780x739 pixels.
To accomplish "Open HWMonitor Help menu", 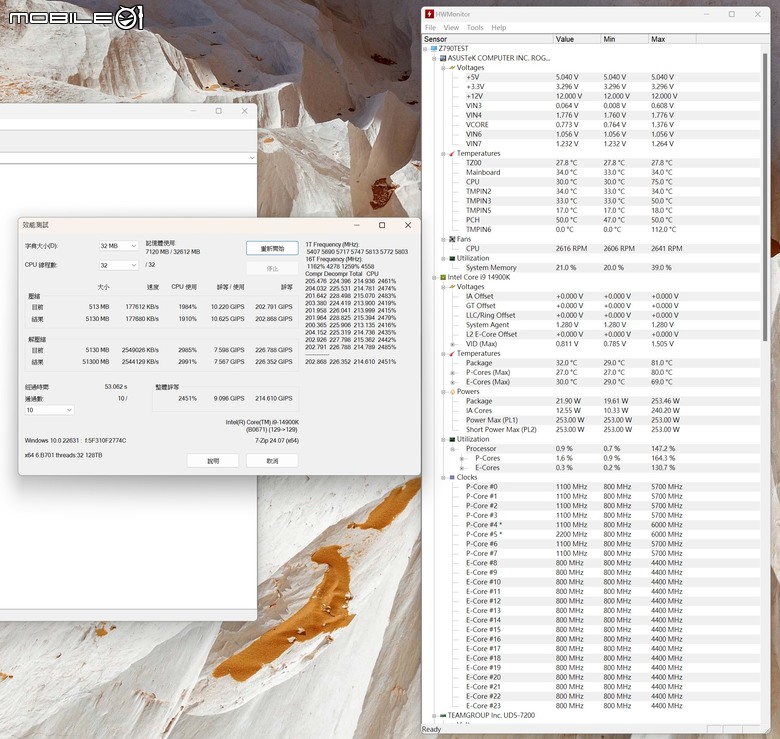I will 499,27.
